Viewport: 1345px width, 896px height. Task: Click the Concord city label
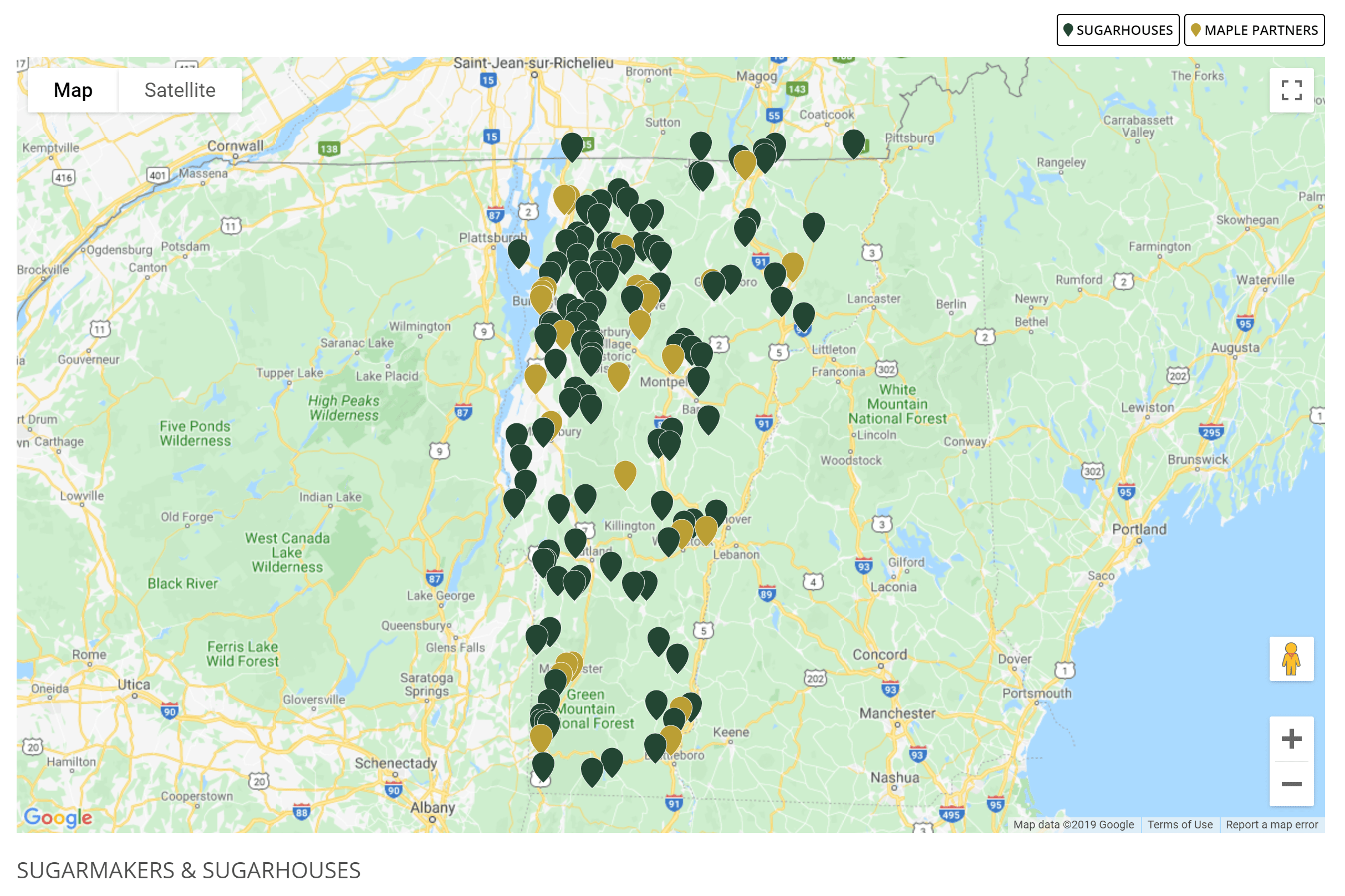coord(880,654)
